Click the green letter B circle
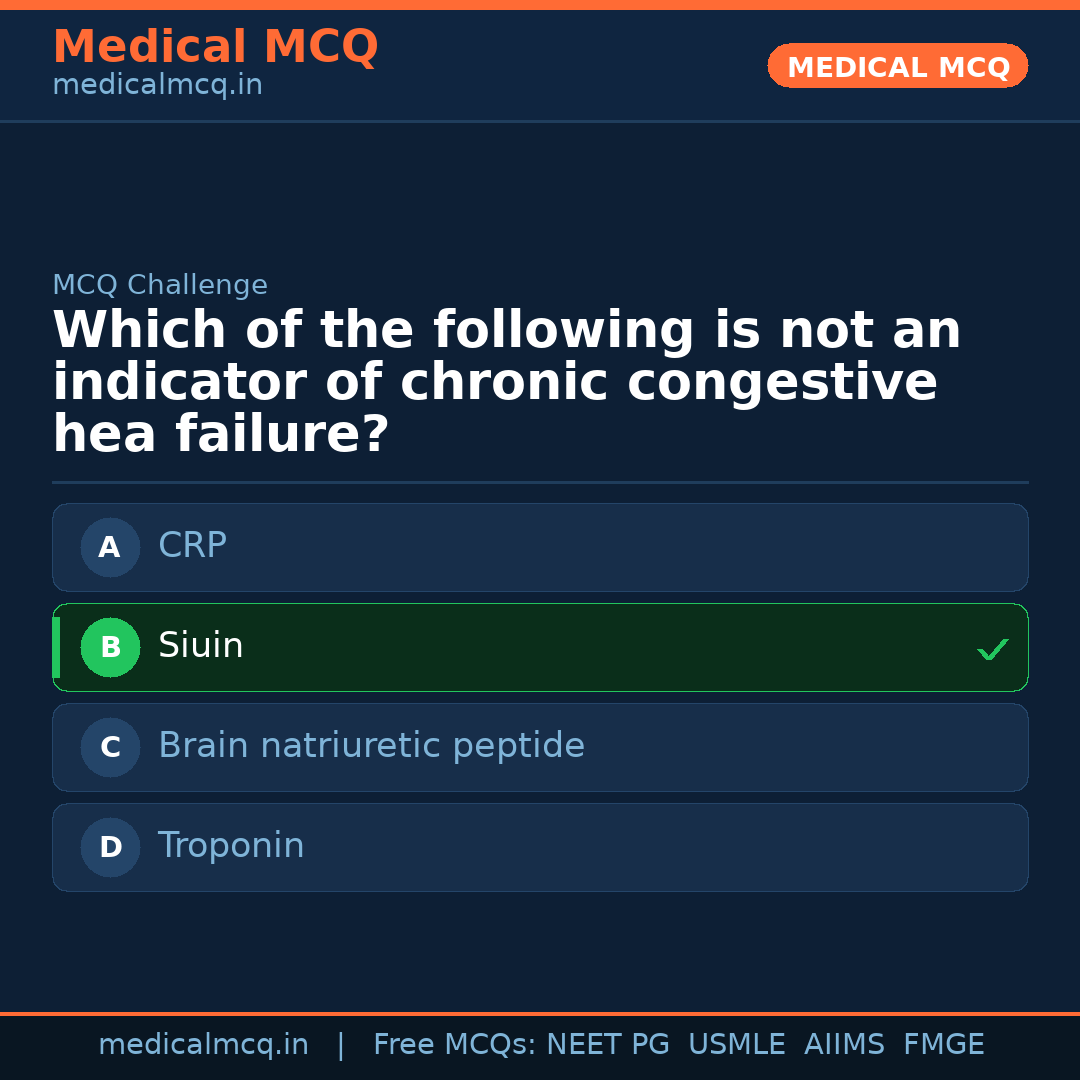 [110, 648]
